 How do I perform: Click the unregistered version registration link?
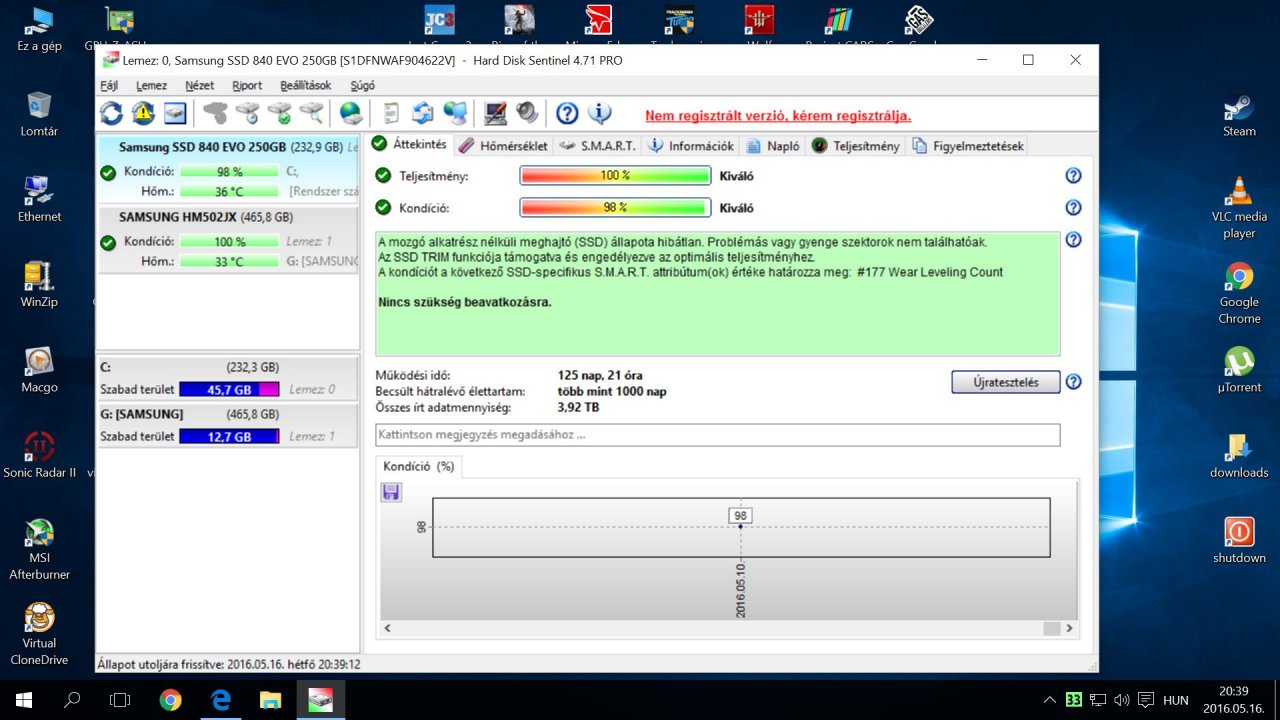coord(778,116)
